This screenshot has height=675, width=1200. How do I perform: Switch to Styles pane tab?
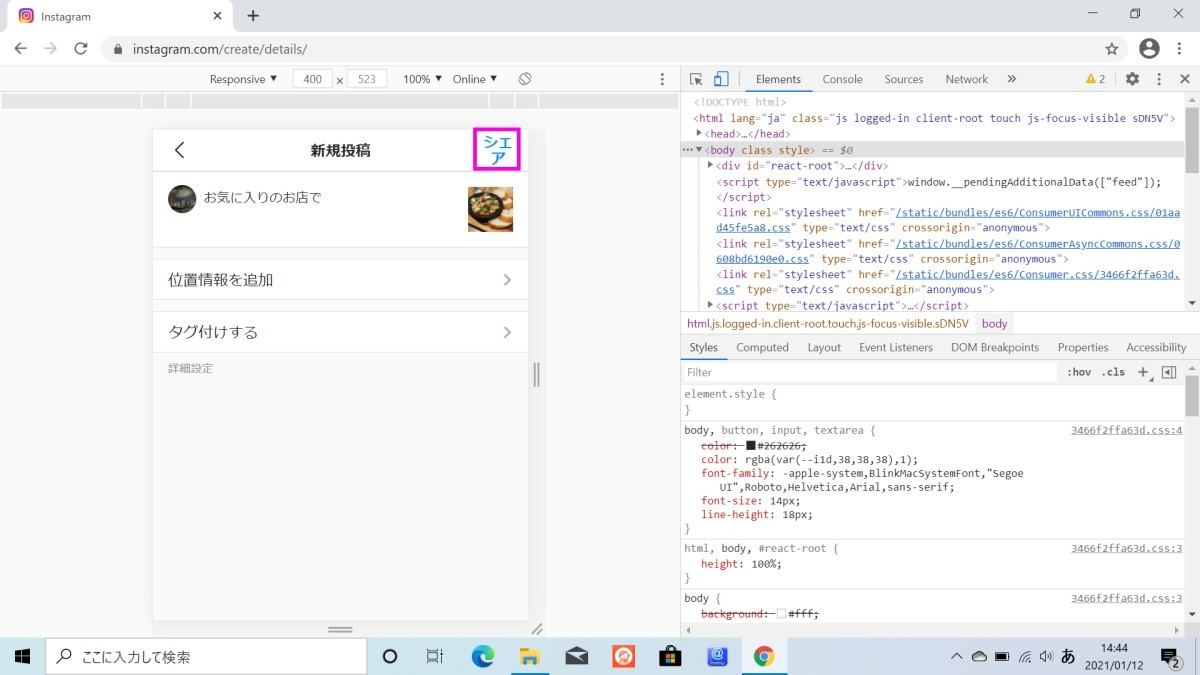point(703,347)
